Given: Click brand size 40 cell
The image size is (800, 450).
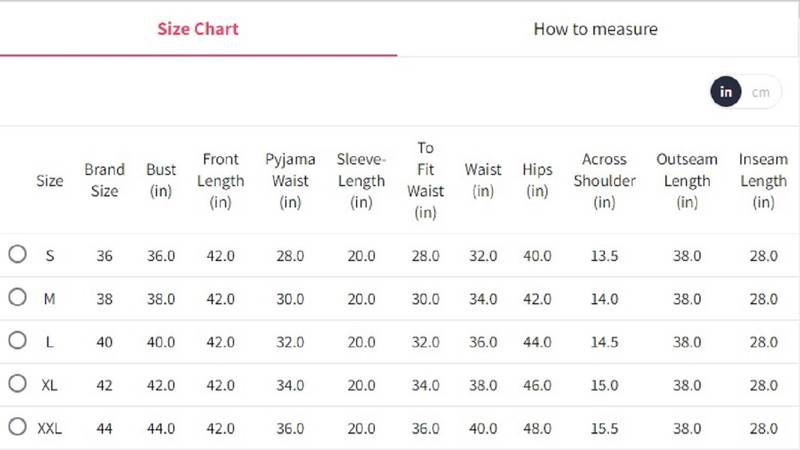Looking at the screenshot, I should [104, 341].
